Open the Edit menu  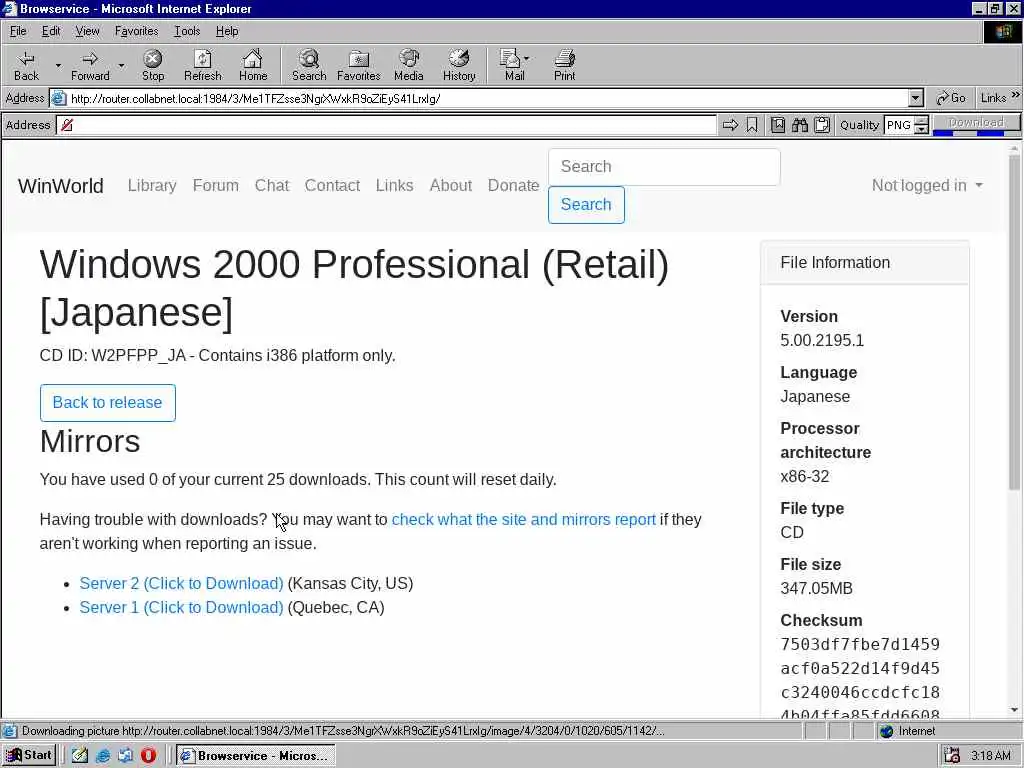(x=51, y=31)
